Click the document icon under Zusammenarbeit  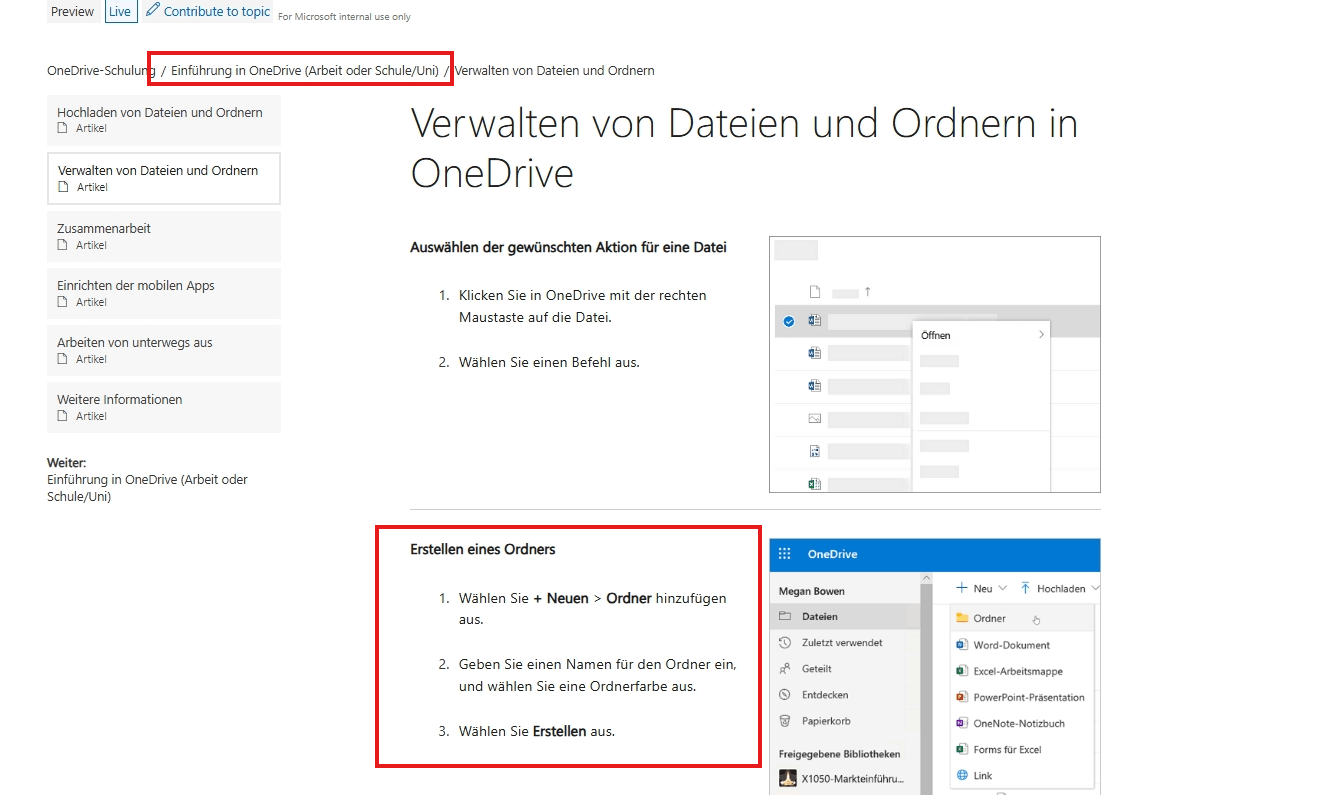coord(63,245)
